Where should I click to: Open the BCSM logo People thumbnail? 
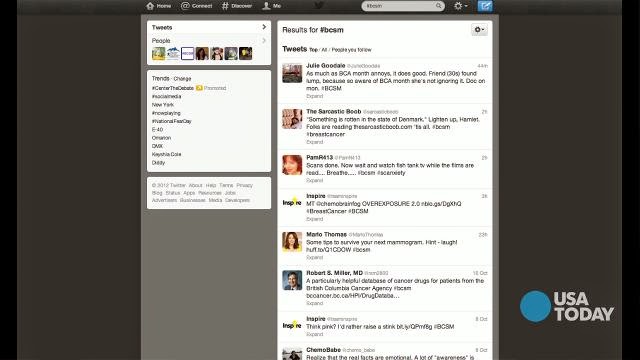pos(187,53)
